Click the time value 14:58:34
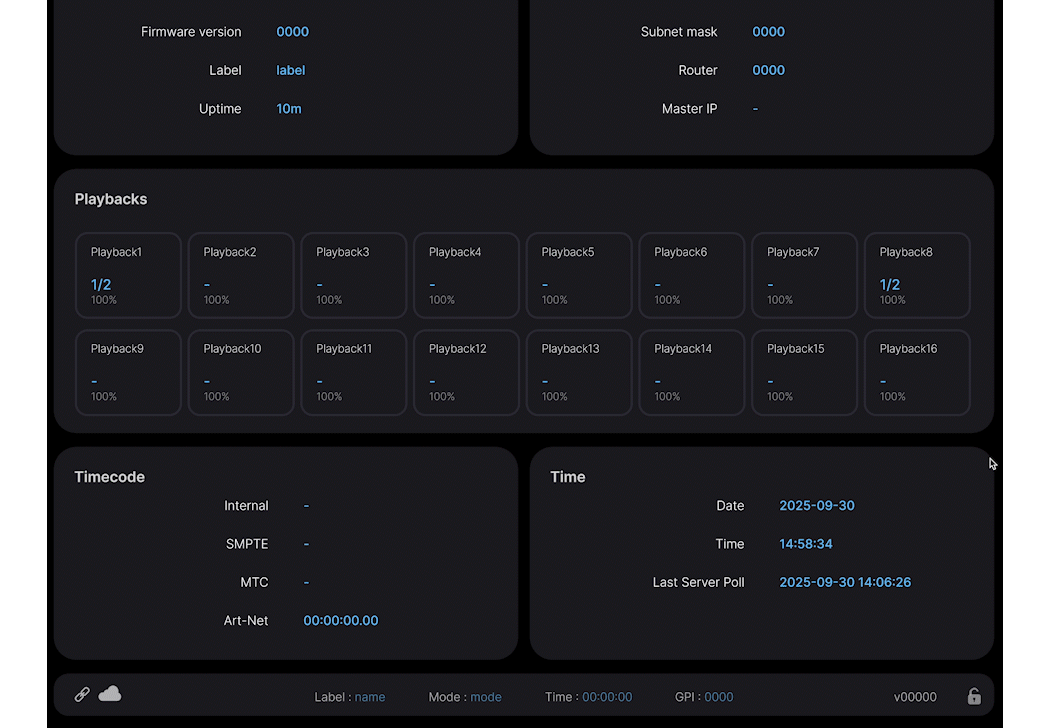1050x728 pixels. (x=806, y=544)
